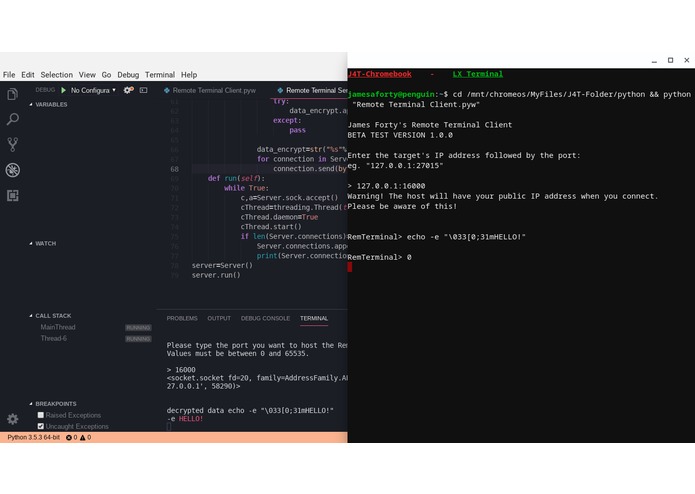This screenshot has height=494, width=695.
Task: Toggle Raised Exceptions breakpoint checkbox
Action: tap(41, 415)
